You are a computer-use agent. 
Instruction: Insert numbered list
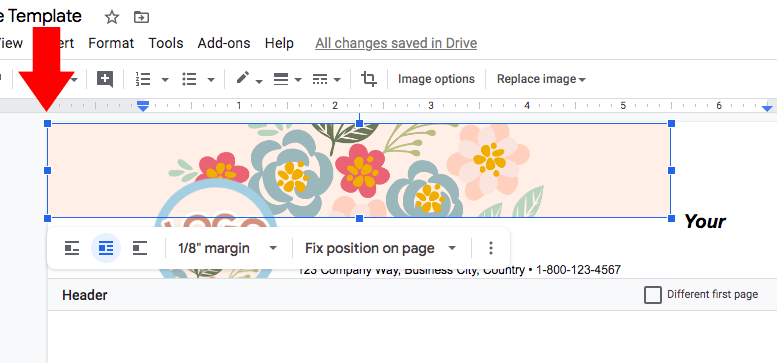tap(143, 79)
